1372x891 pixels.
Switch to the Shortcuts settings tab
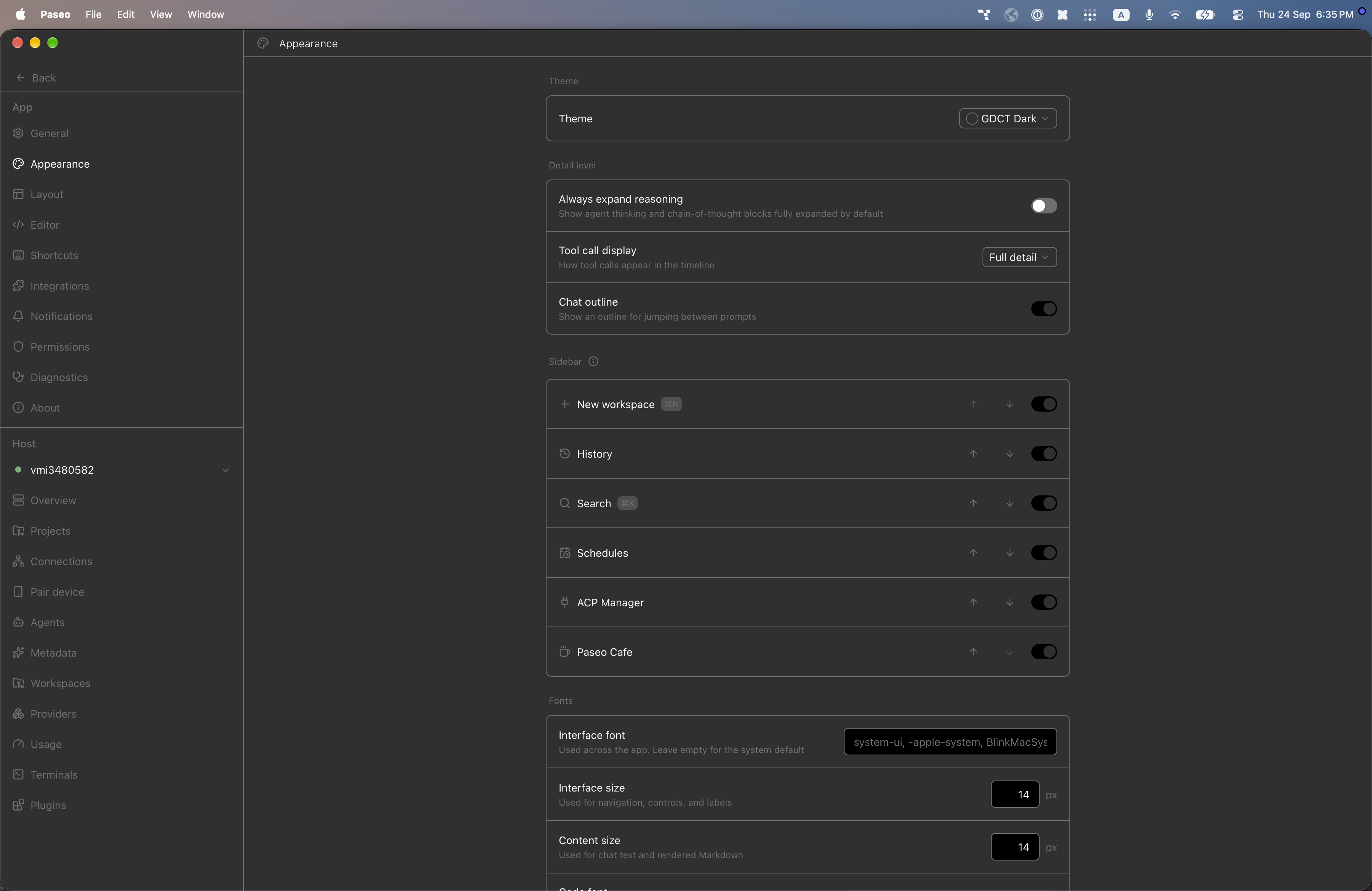coord(54,255)
